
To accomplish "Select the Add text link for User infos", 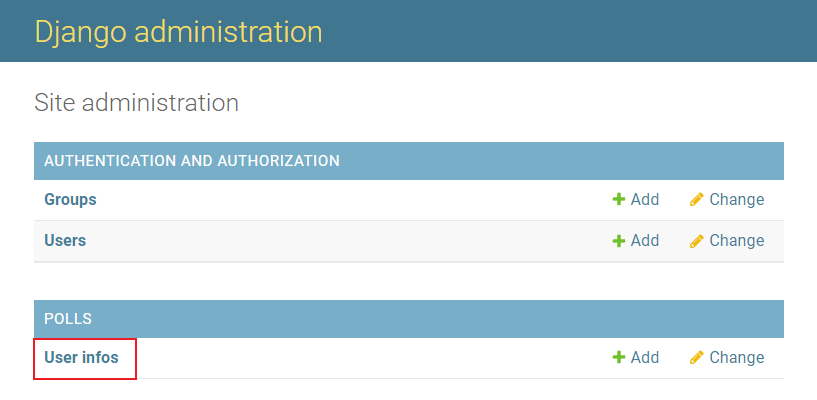I will tap(645, 357).
